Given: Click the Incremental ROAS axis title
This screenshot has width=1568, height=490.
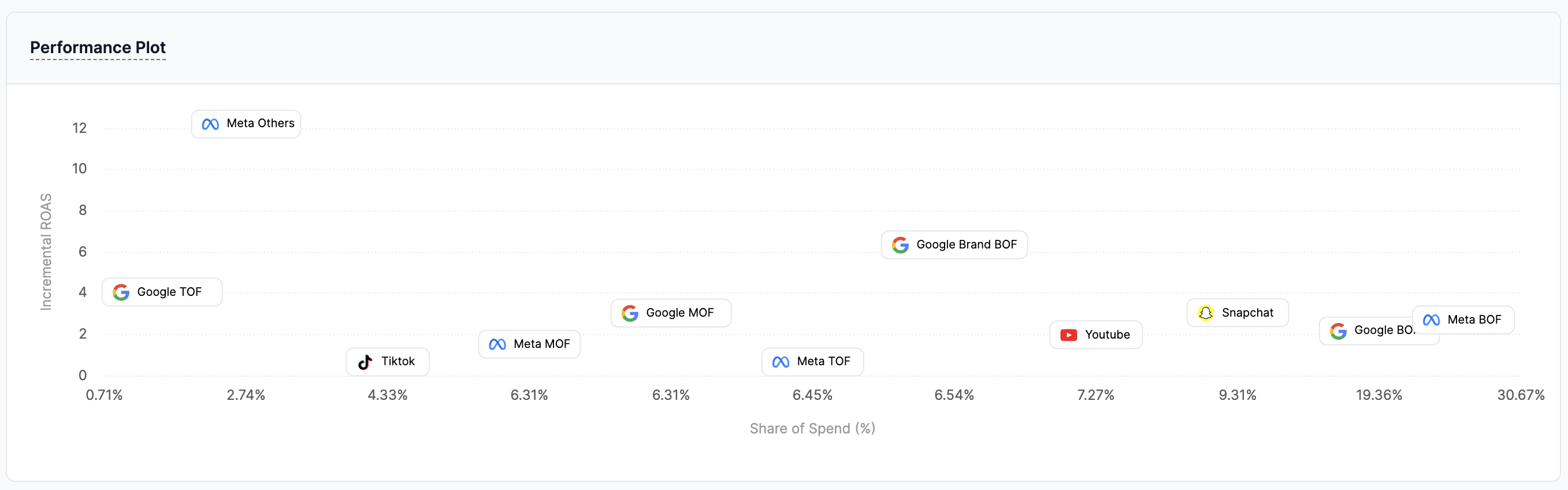Looking at the screenshot, I should (46, 252).
